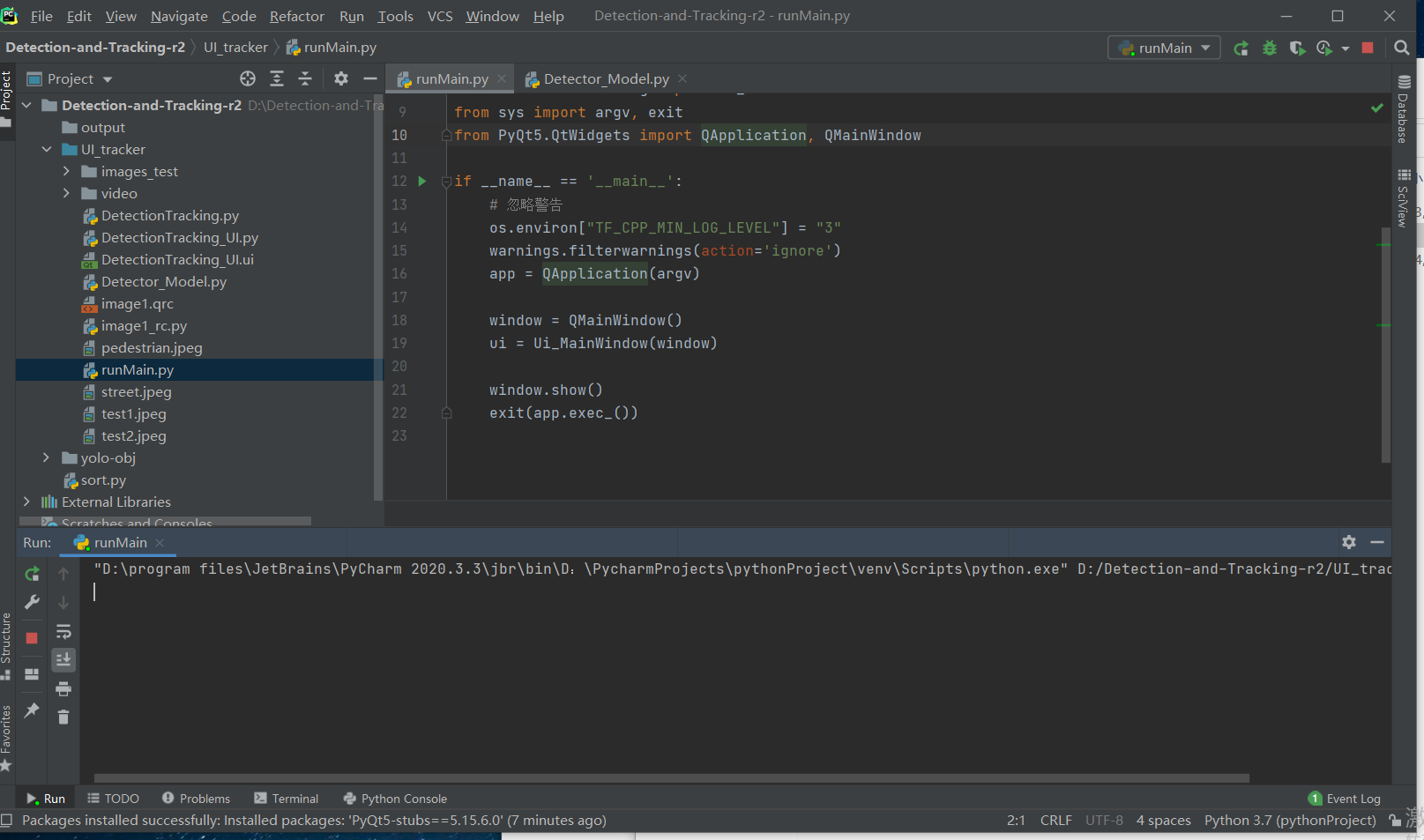Viewport: 1424px width, 840px height.
Task: Collapse all in Project panel toolbar
Action: [x=305, y=79]
